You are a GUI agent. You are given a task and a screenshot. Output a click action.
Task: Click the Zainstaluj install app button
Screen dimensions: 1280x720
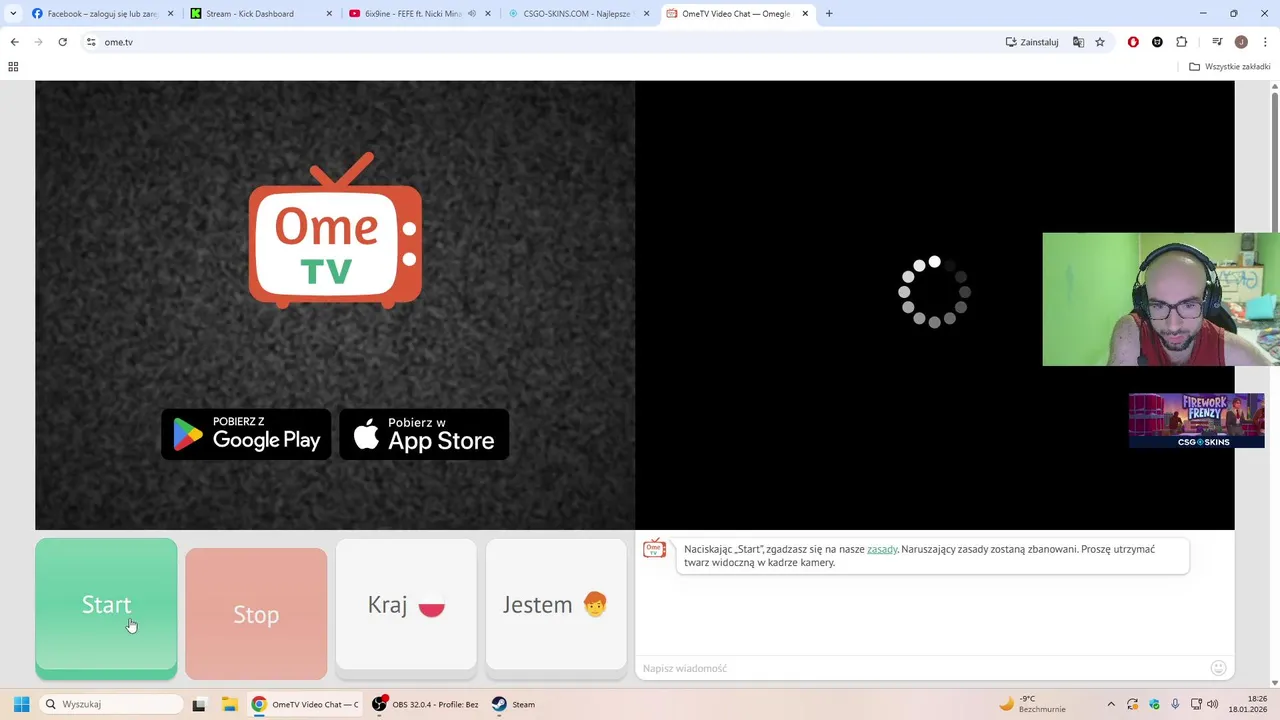tap(1032, 42)
